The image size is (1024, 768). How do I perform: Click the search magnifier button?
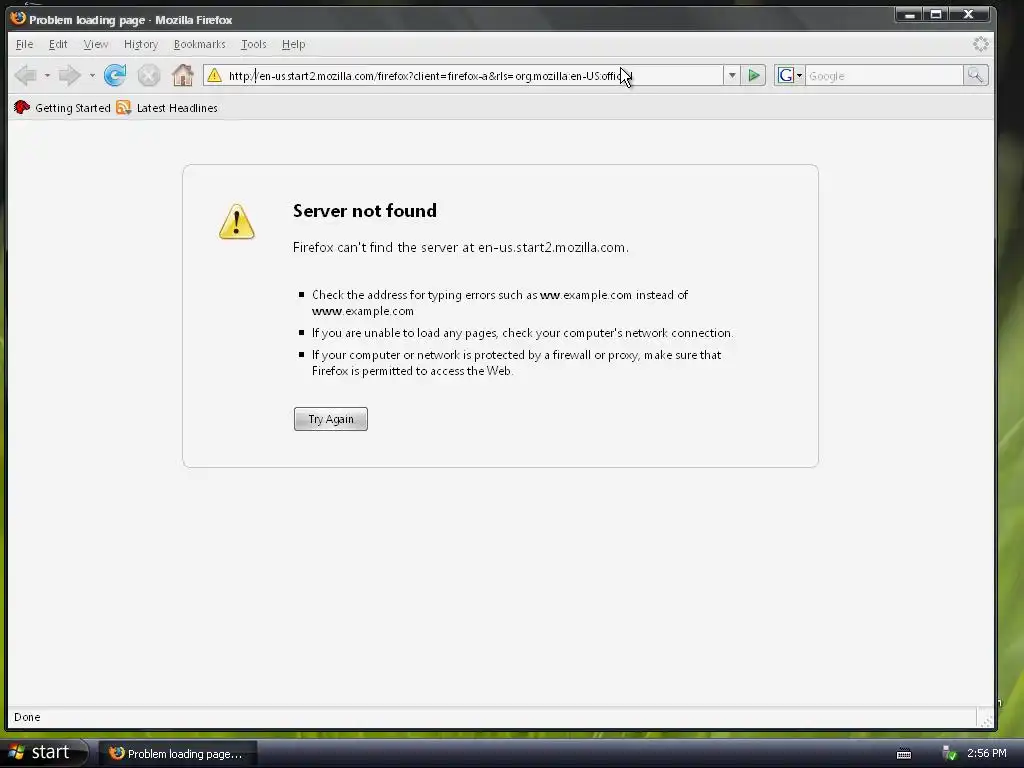[976, 76]
